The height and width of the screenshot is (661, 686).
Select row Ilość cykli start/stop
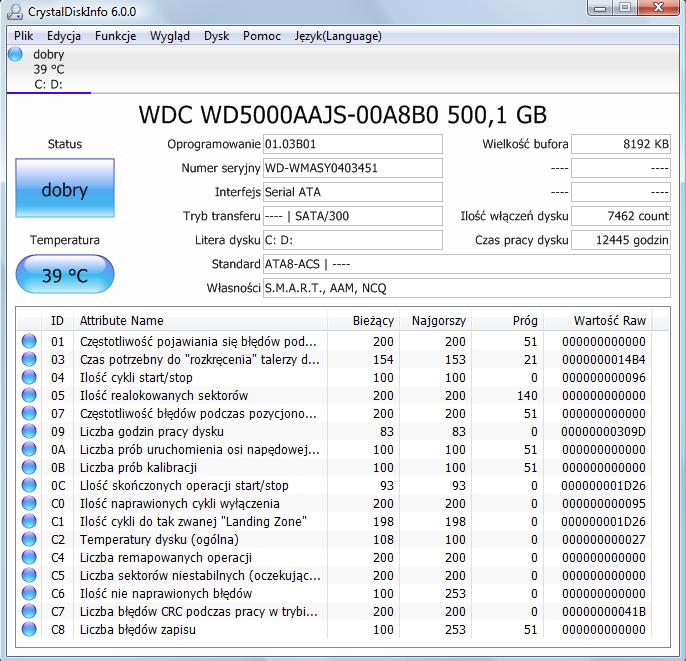coord(343,377)
